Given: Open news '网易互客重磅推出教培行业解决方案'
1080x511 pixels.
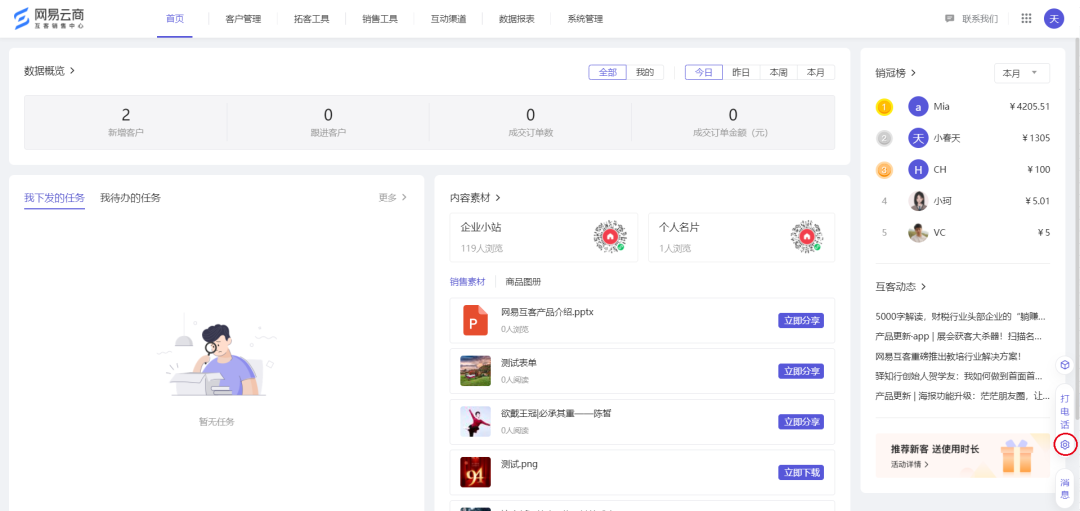Looking at the screenshot, I should point(948,357).
